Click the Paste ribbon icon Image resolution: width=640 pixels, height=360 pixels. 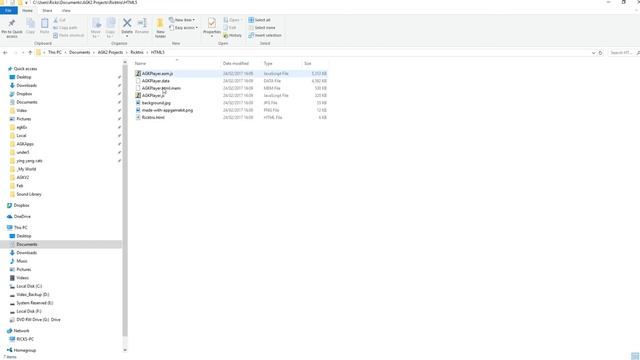click(44, 23)
